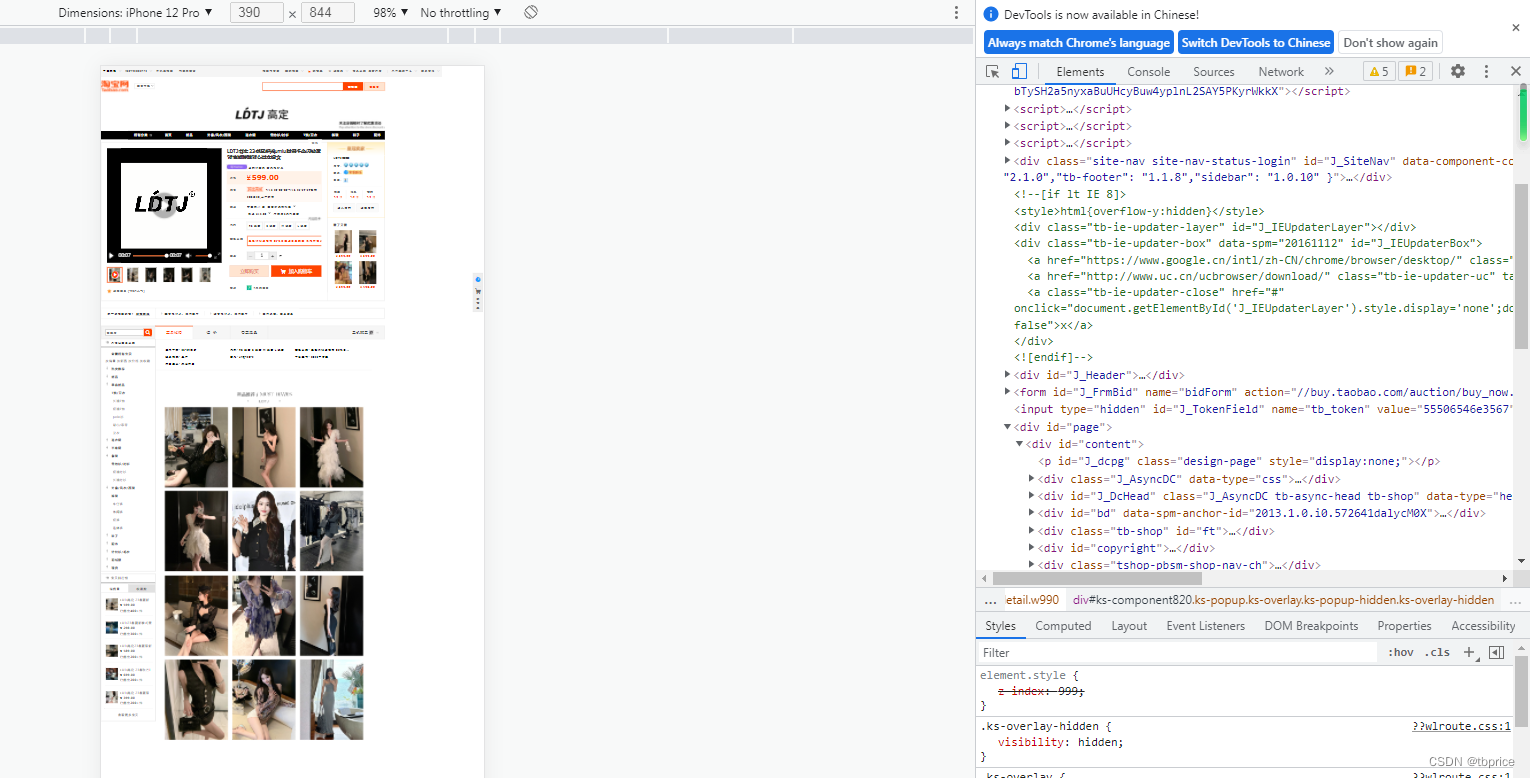Open the Event Listeners tab
The image size is (1530, 778).
click(x=1205, y=626)
